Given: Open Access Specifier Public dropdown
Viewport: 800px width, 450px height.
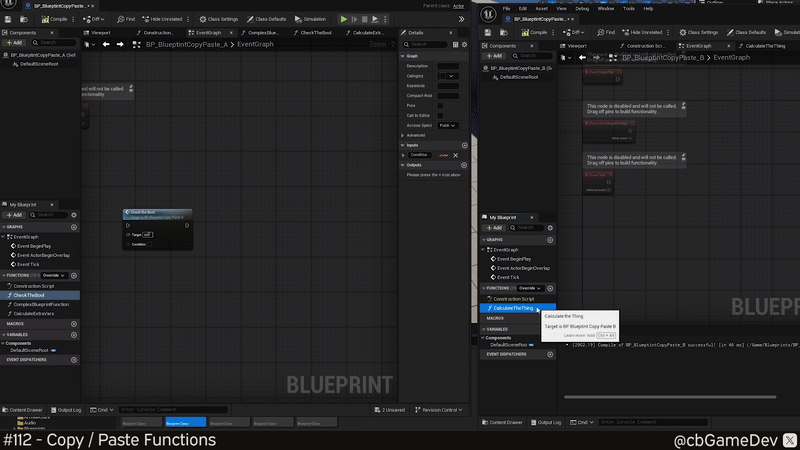Looking at the screenshot, I should click(x=447, y=126).
